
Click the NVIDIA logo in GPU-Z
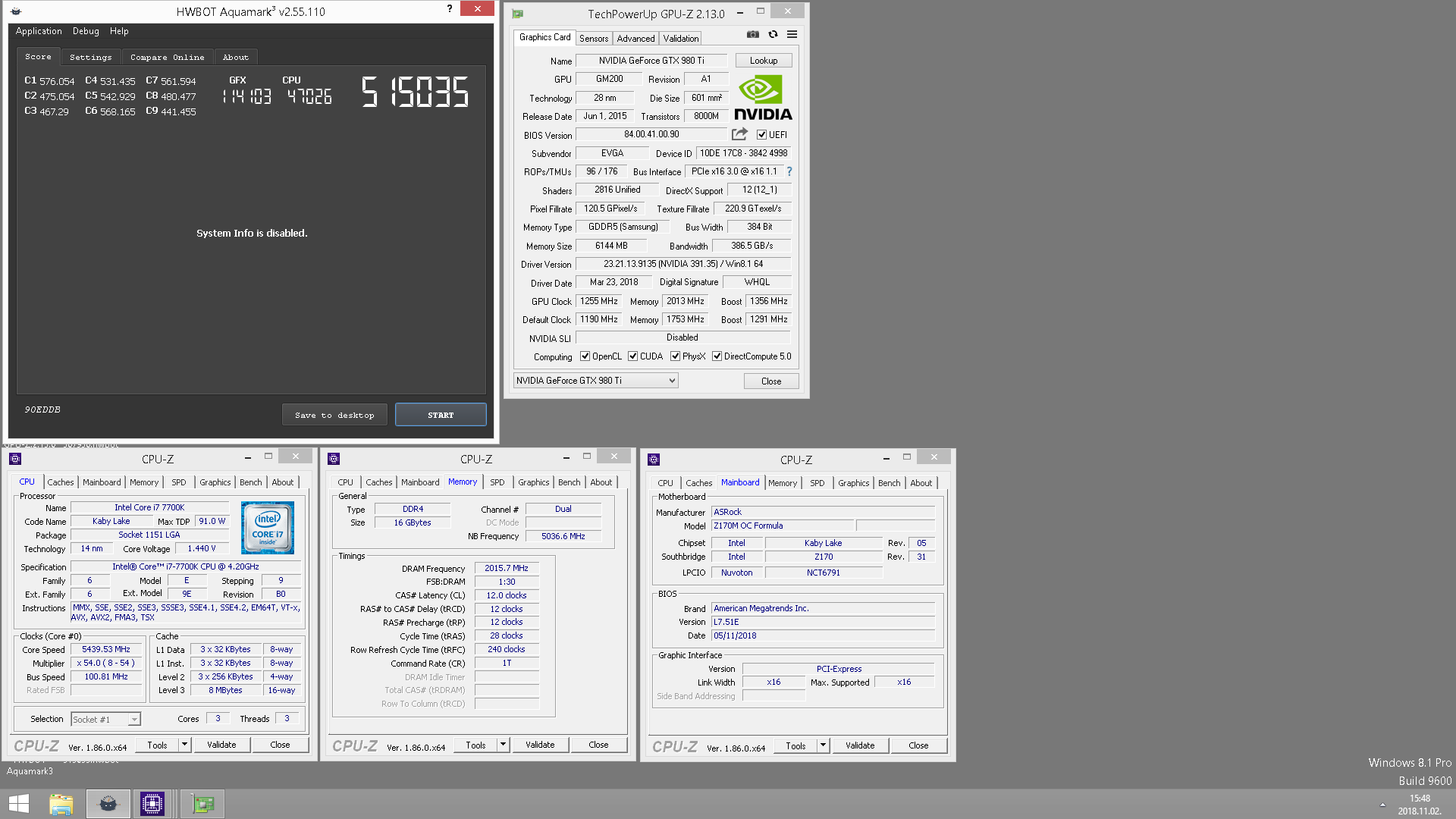coord(763,99)
